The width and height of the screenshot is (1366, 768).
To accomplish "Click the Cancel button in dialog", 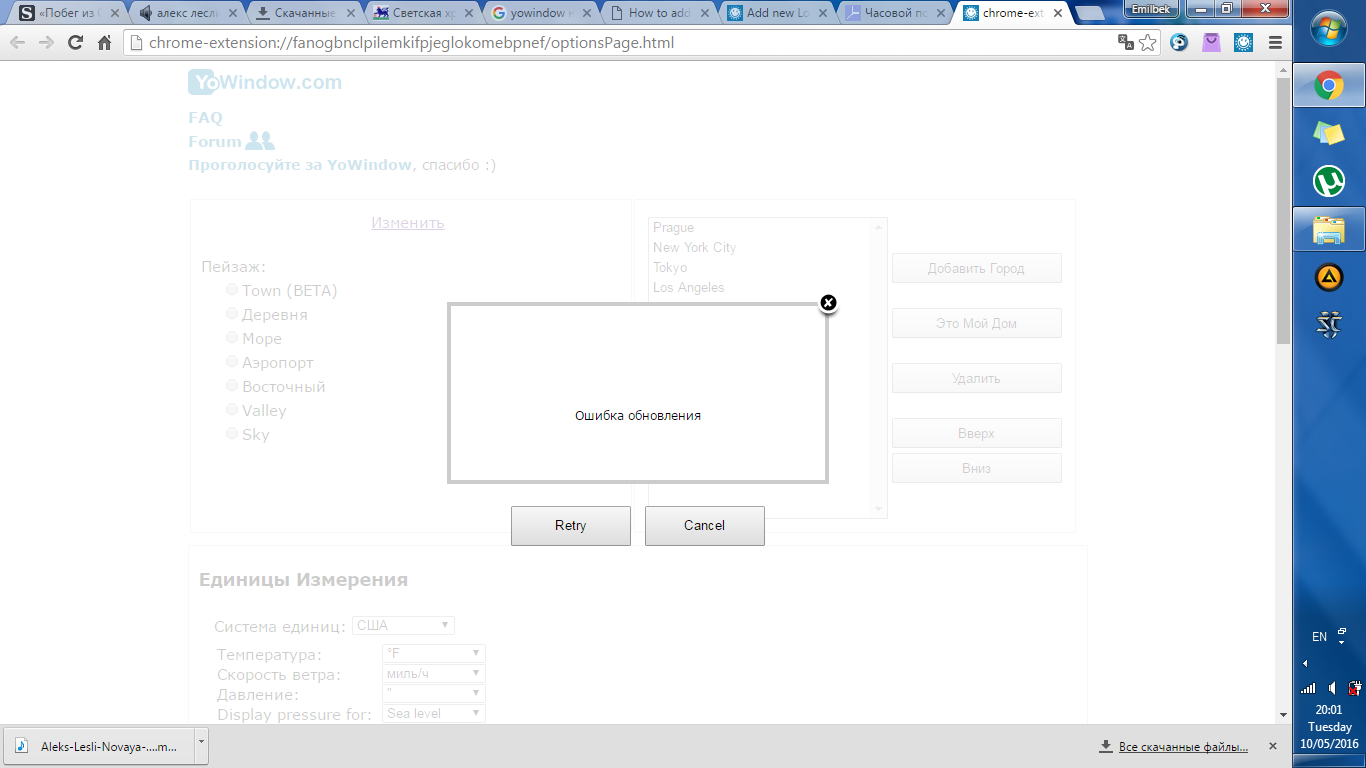I will click(x=704, y=526).
